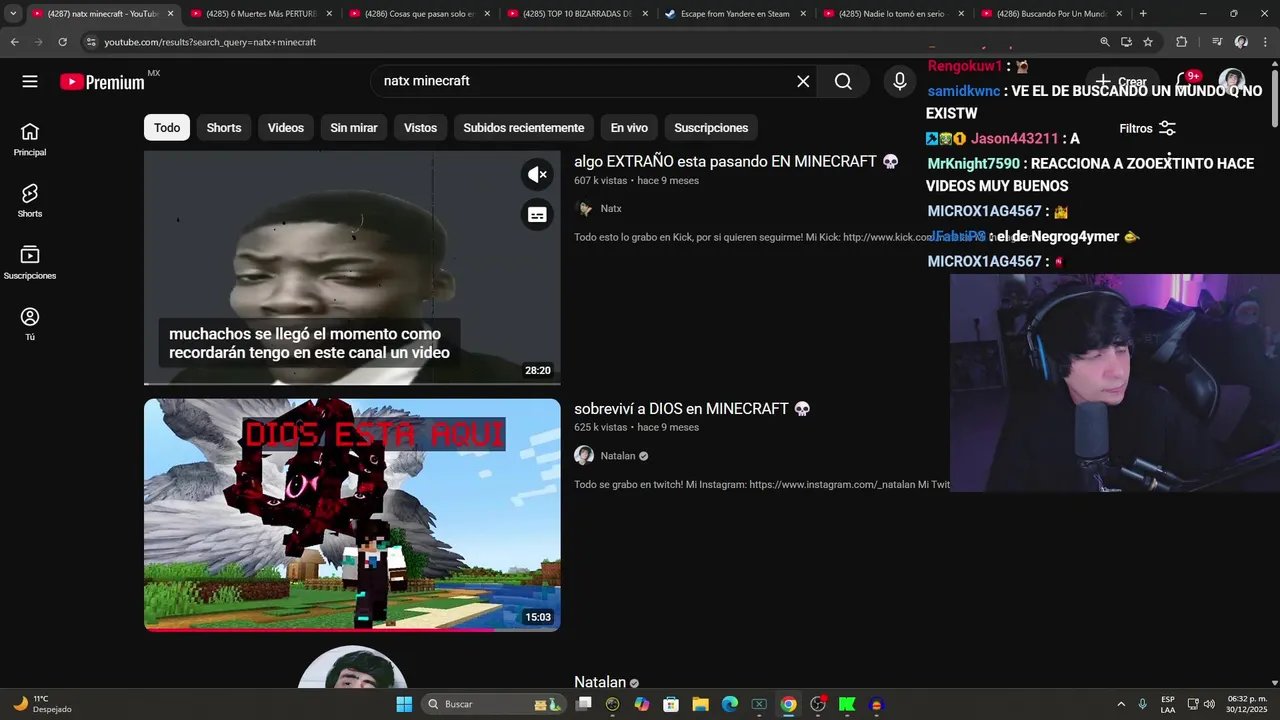Viewport: 1280px width, 720px height.
Task: Open Google Chrome from taskbar
Action: coord(788,704)
